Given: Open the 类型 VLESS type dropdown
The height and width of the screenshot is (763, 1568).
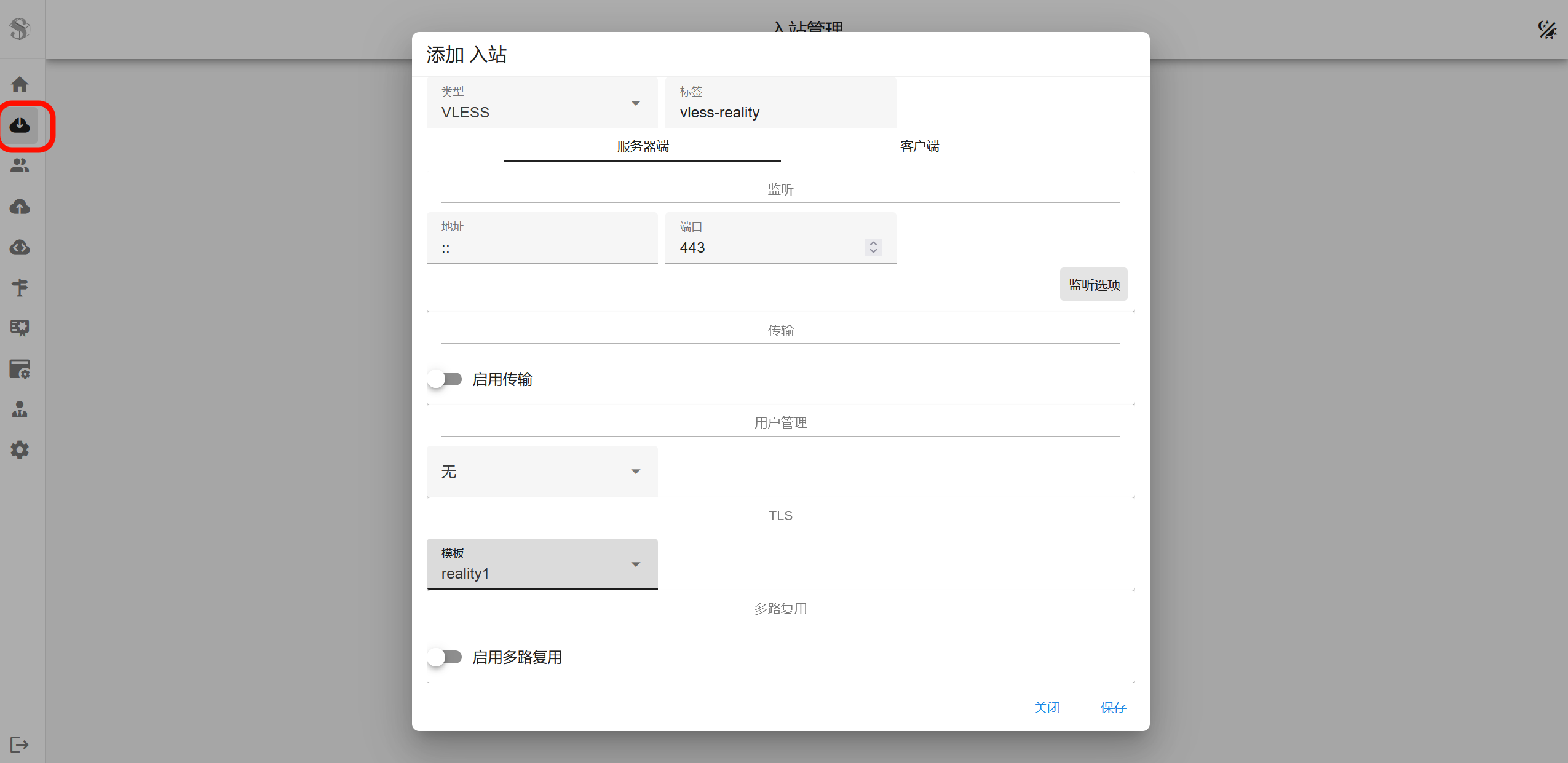Looking at the screenshot, I should [541, 103].
